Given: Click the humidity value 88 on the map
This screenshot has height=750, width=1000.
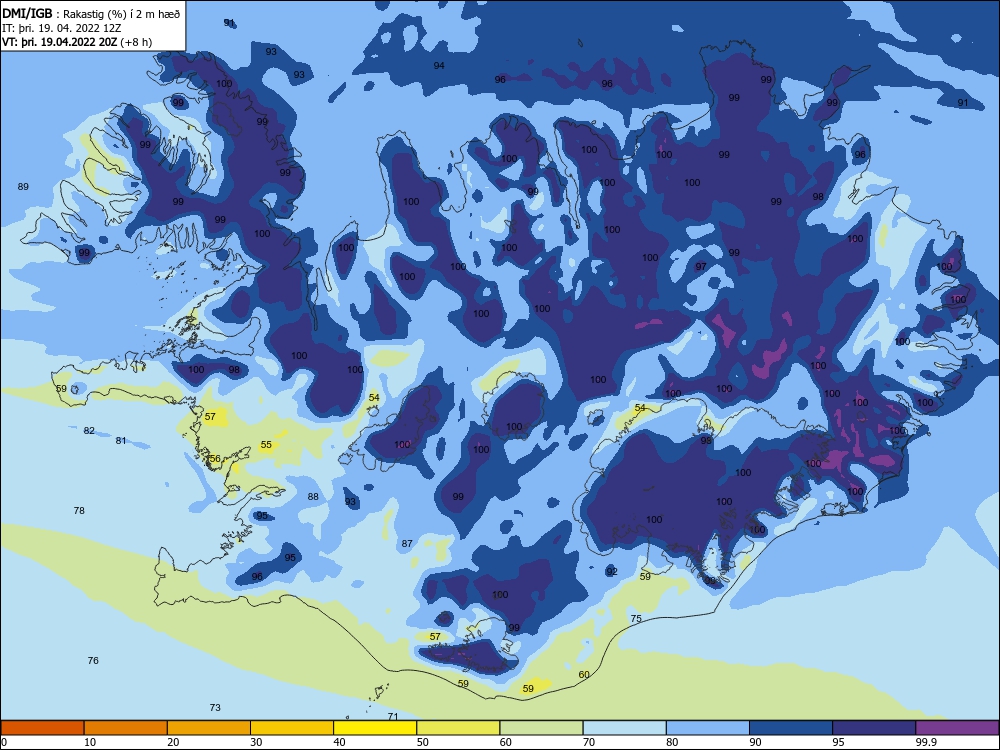Looking at the screenshot, I should (313, 497).
